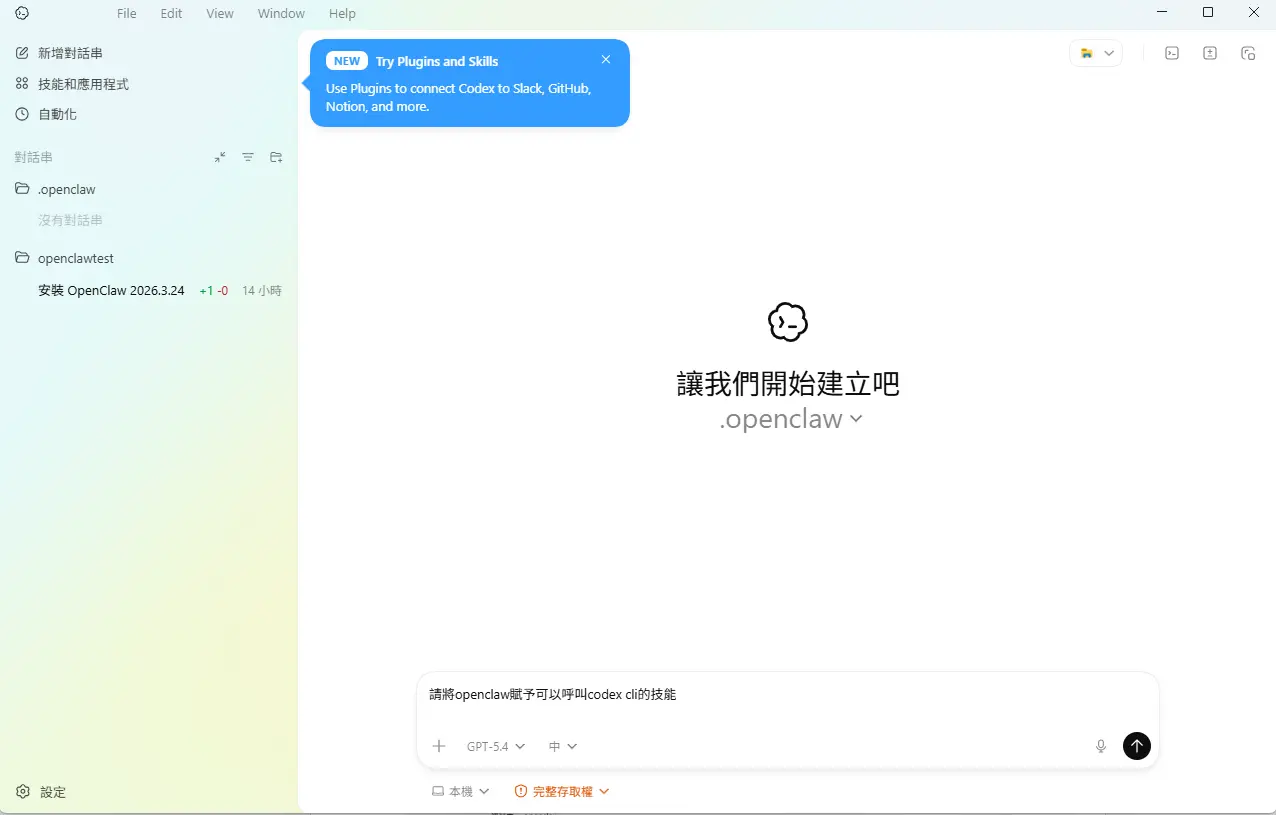Click the microphone voice input icon

1101,746
